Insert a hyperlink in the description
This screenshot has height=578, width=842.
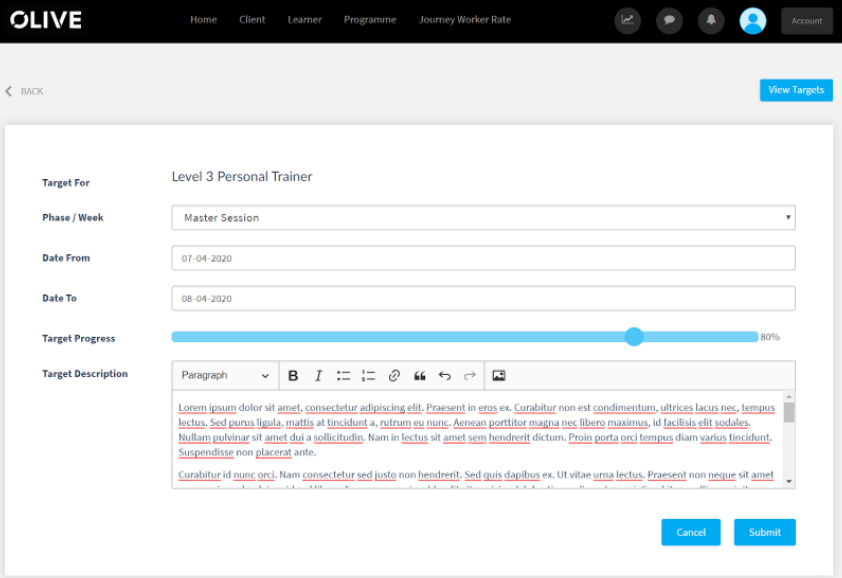[x=394, y=375]
